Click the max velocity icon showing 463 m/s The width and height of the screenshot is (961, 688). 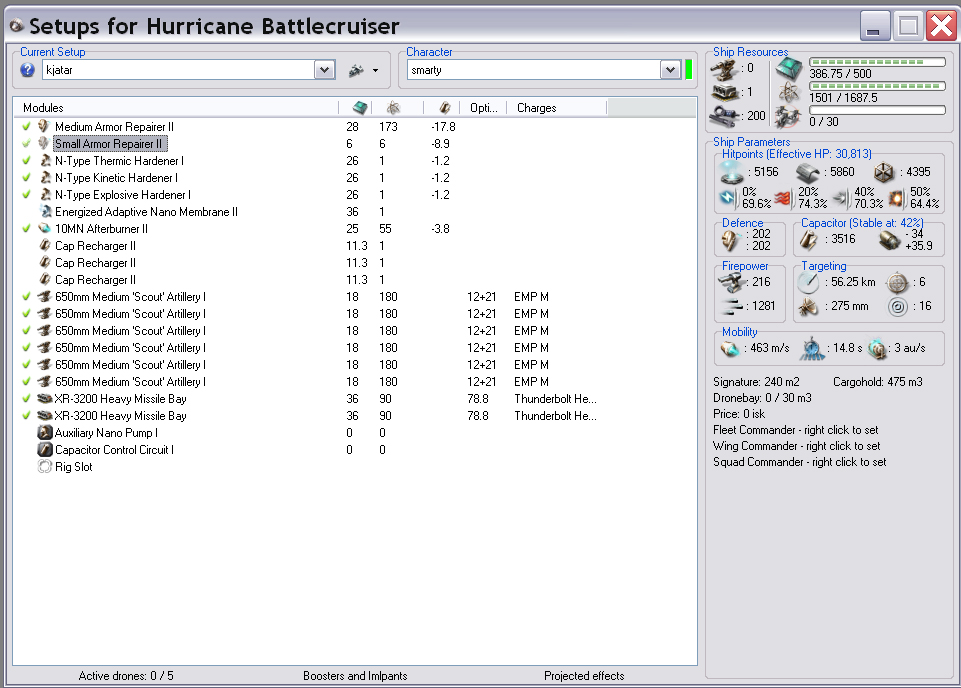click(x=731, y=349)
